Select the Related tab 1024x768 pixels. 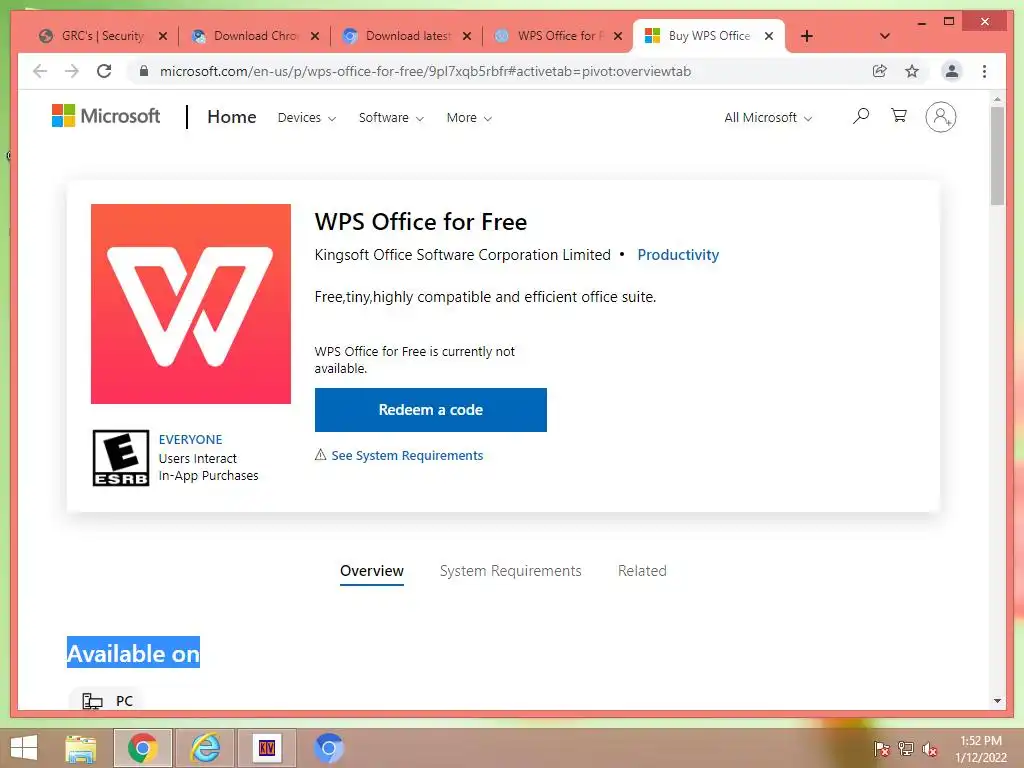click(642, 571)
